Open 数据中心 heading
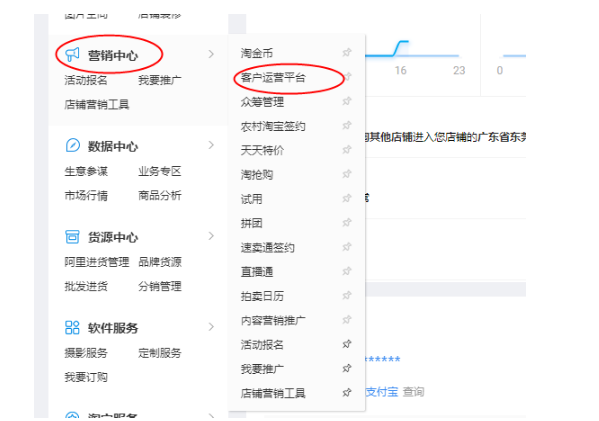 tap(113, 146)
